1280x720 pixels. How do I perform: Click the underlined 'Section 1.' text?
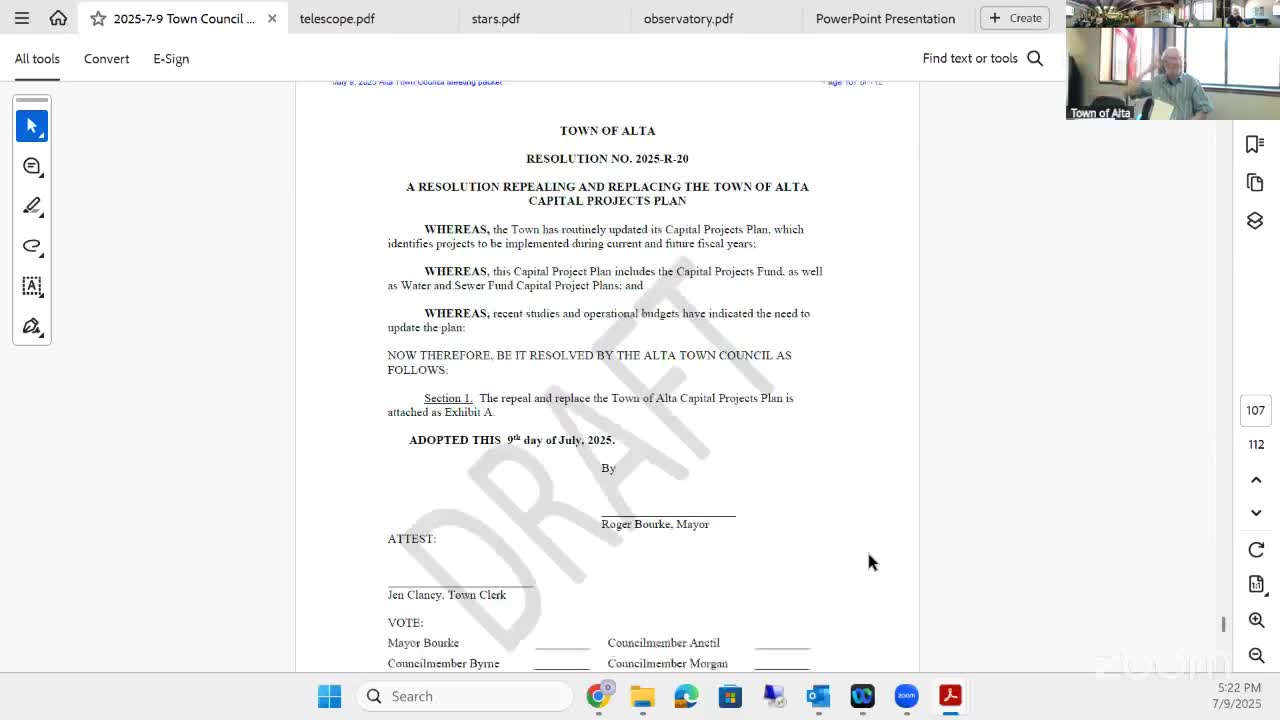tap(448, 398)
